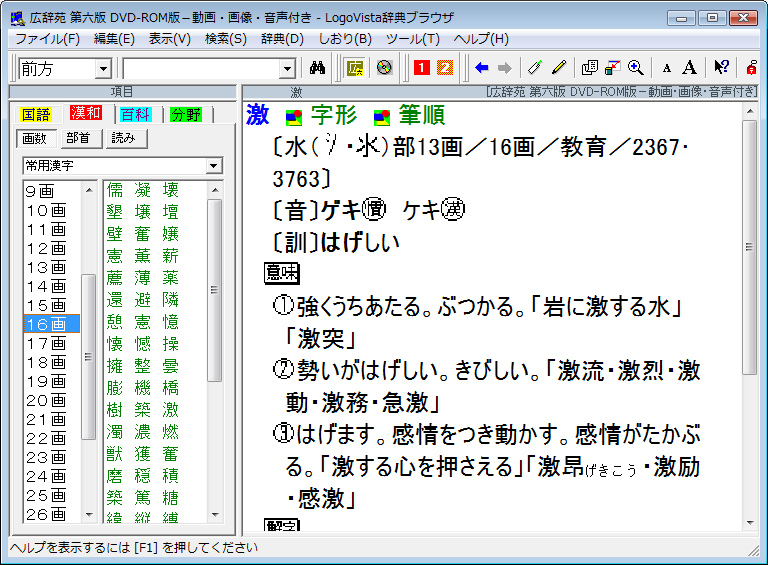
Task: Open the 前方 search mode dropdown
Action: coord(103,69)
